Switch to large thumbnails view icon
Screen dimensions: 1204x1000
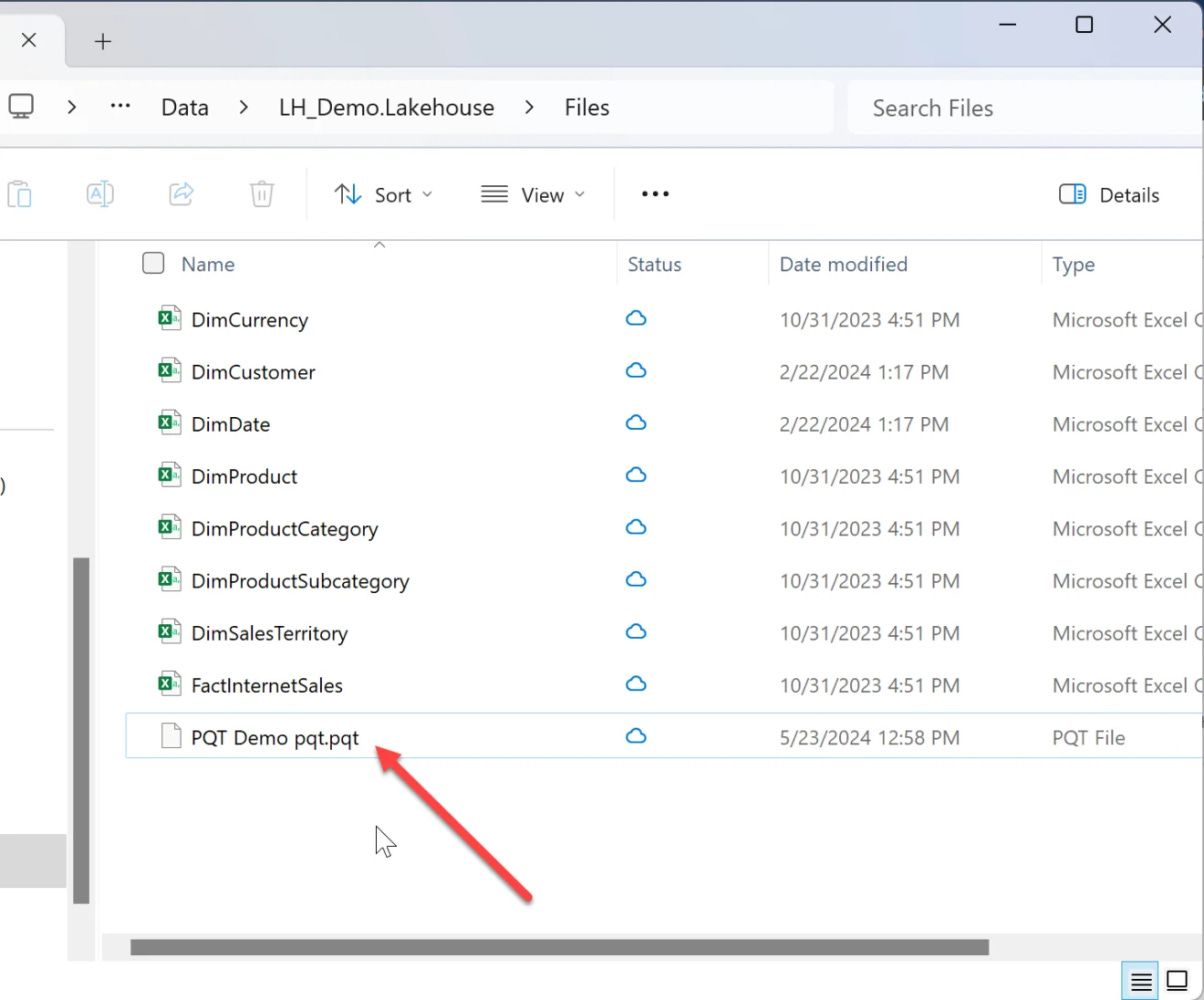coord(1176,980)
